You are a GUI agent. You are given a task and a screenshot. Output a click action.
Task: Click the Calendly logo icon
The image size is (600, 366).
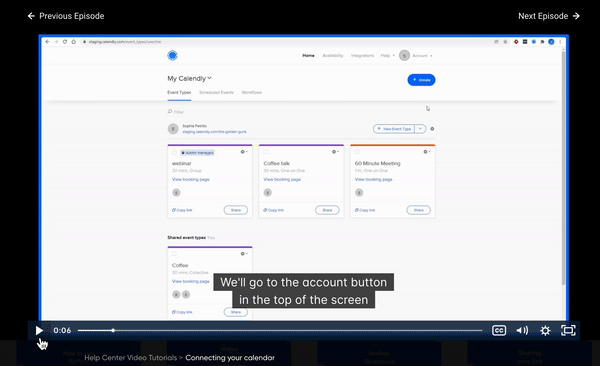click(x=173, y=56)
